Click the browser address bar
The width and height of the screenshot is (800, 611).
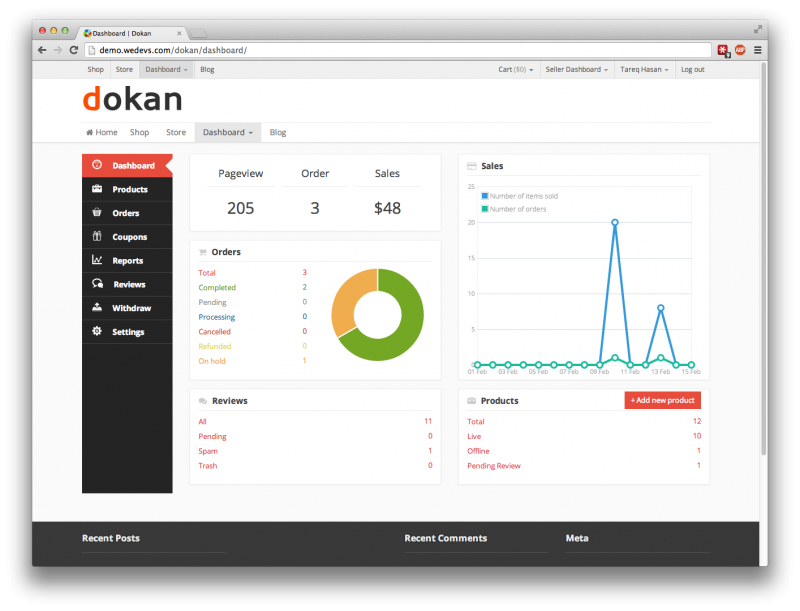pos(400,50)
